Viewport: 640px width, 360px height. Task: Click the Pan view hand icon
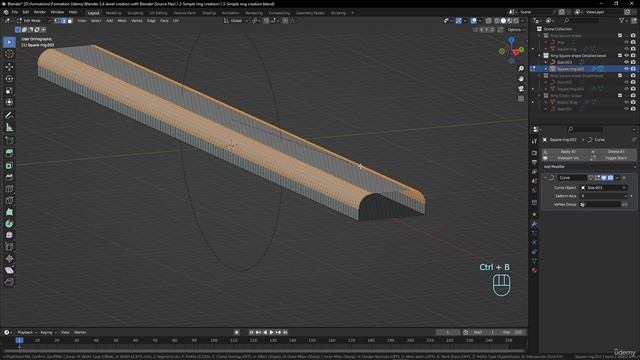tap(521, 79)
